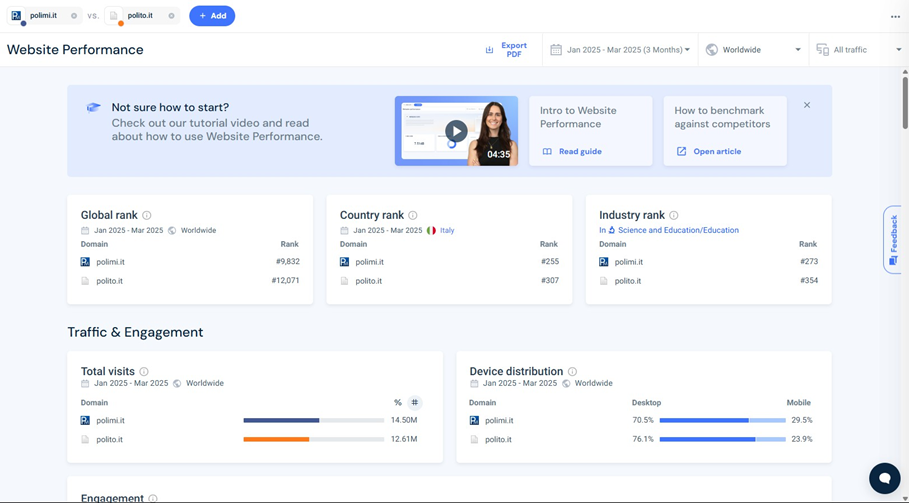Open info tooltip next to Global rank
Viewport: 909px width, 503px height.
(x=147, y=215)
